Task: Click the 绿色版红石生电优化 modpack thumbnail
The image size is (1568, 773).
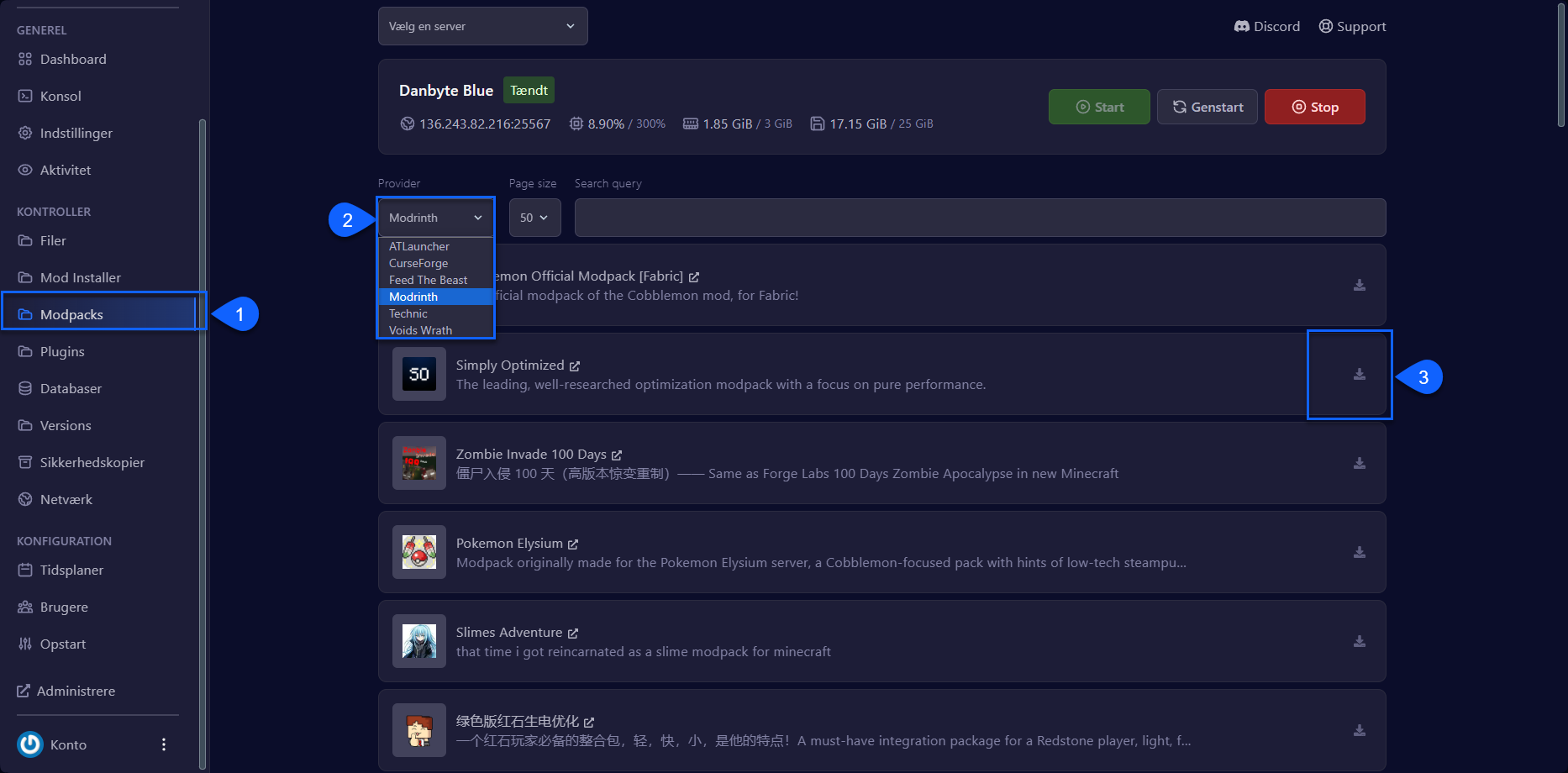Action: tap(419, 730)
